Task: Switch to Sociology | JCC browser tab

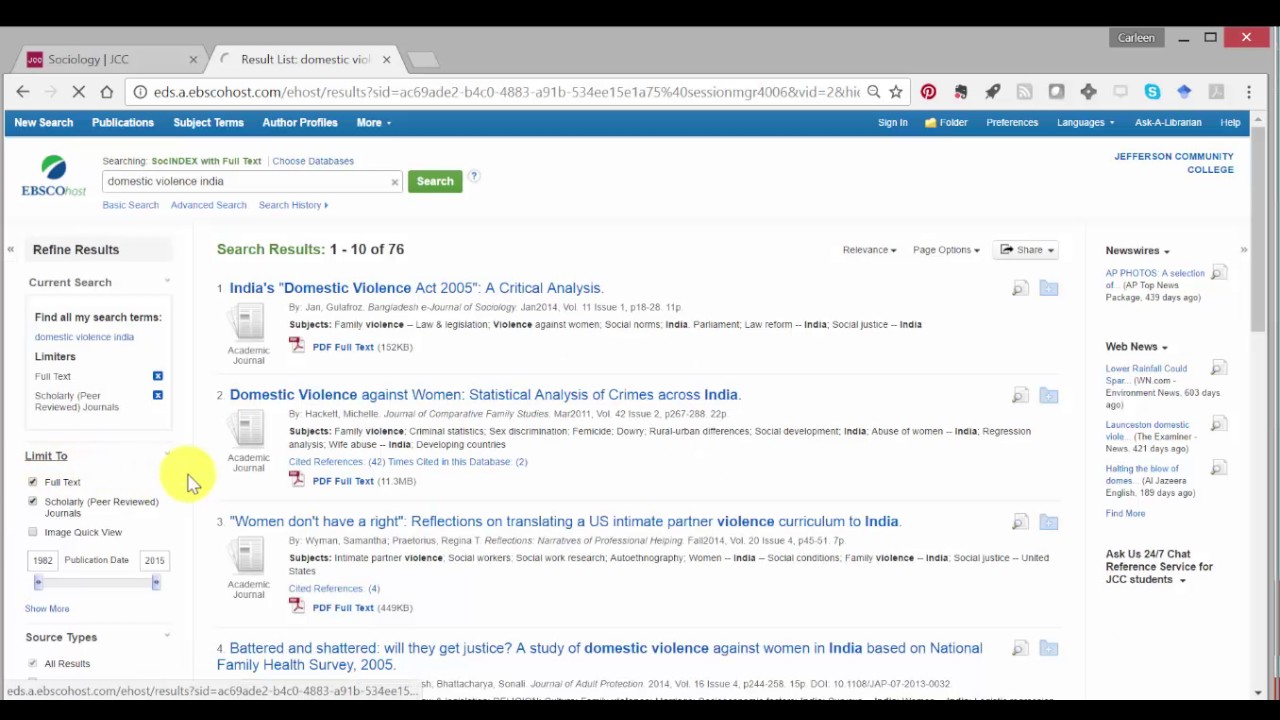Action: (108, 60)
